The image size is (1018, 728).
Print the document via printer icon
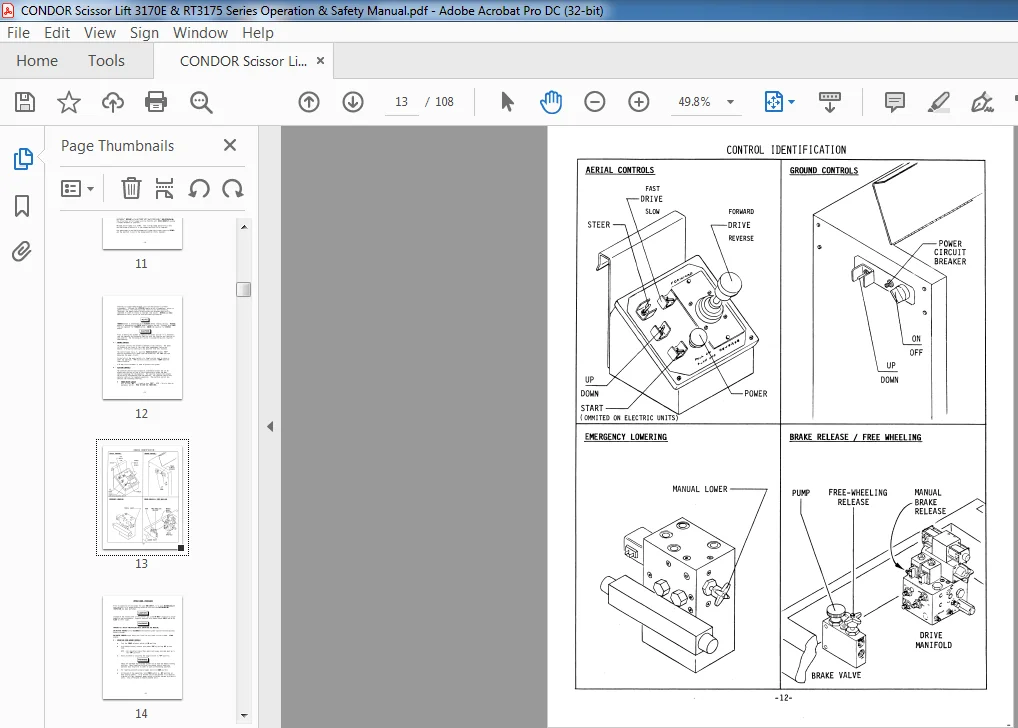156,102
